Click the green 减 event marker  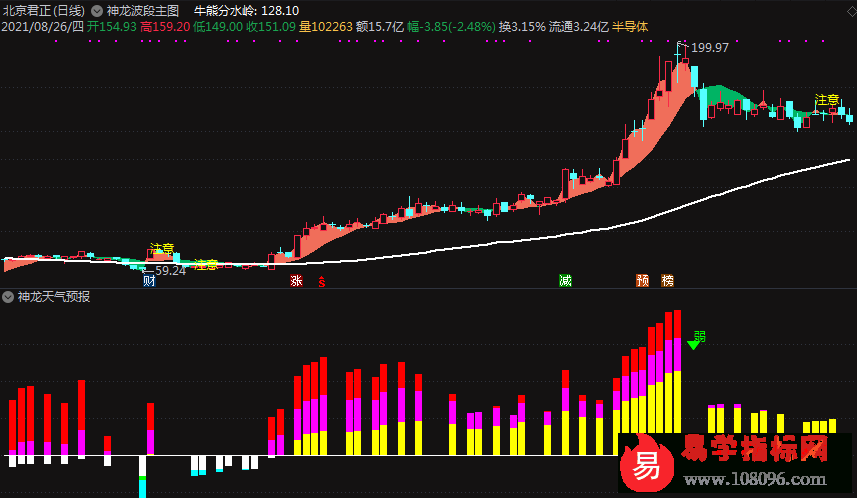click(566, 281)
